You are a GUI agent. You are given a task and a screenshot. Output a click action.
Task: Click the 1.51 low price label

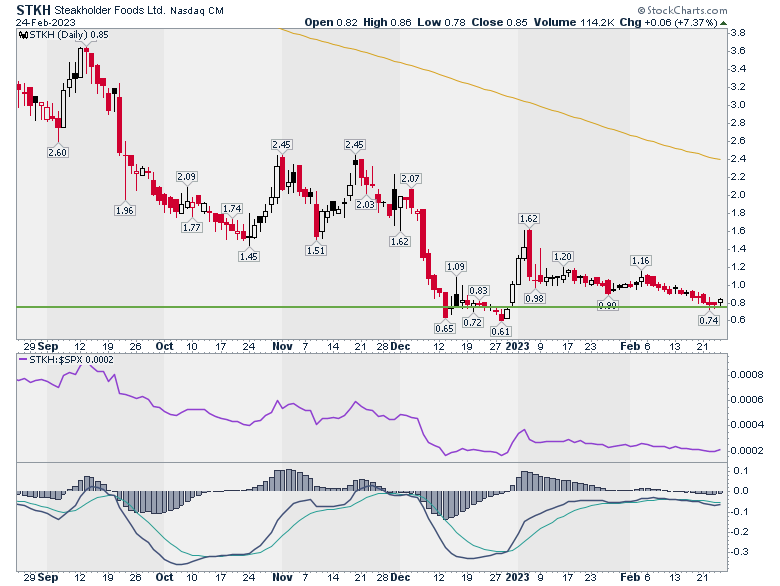click(x=316, y=250)
